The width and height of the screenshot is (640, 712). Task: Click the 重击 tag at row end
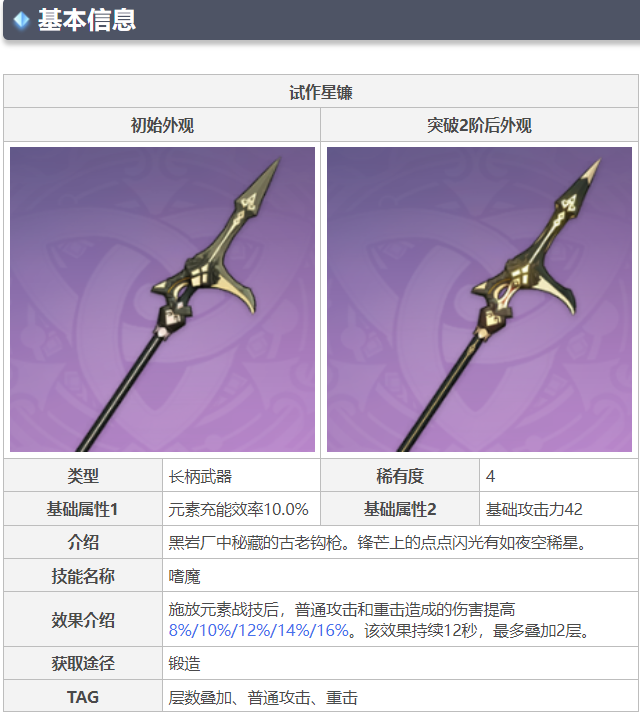point(342,697)
